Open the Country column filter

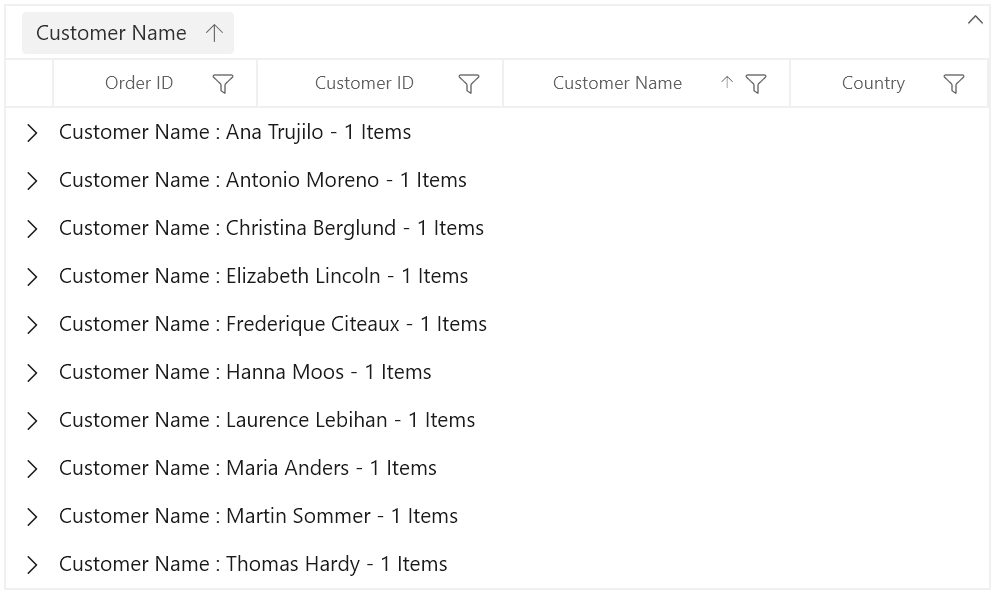(x=954, y=84)
